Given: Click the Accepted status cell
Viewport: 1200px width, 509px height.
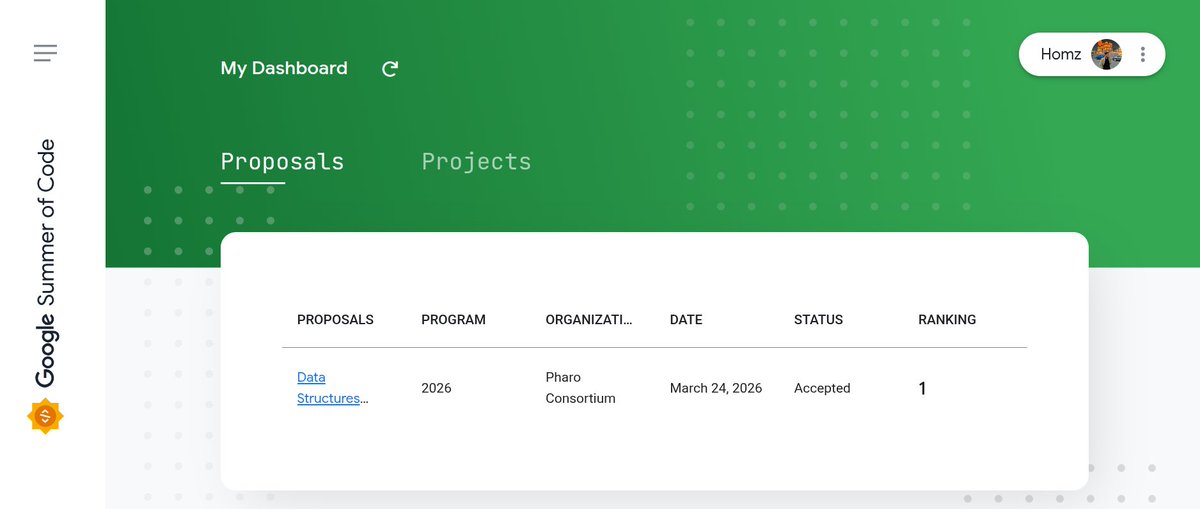Looking at the screenshot, I should point(822,388).
